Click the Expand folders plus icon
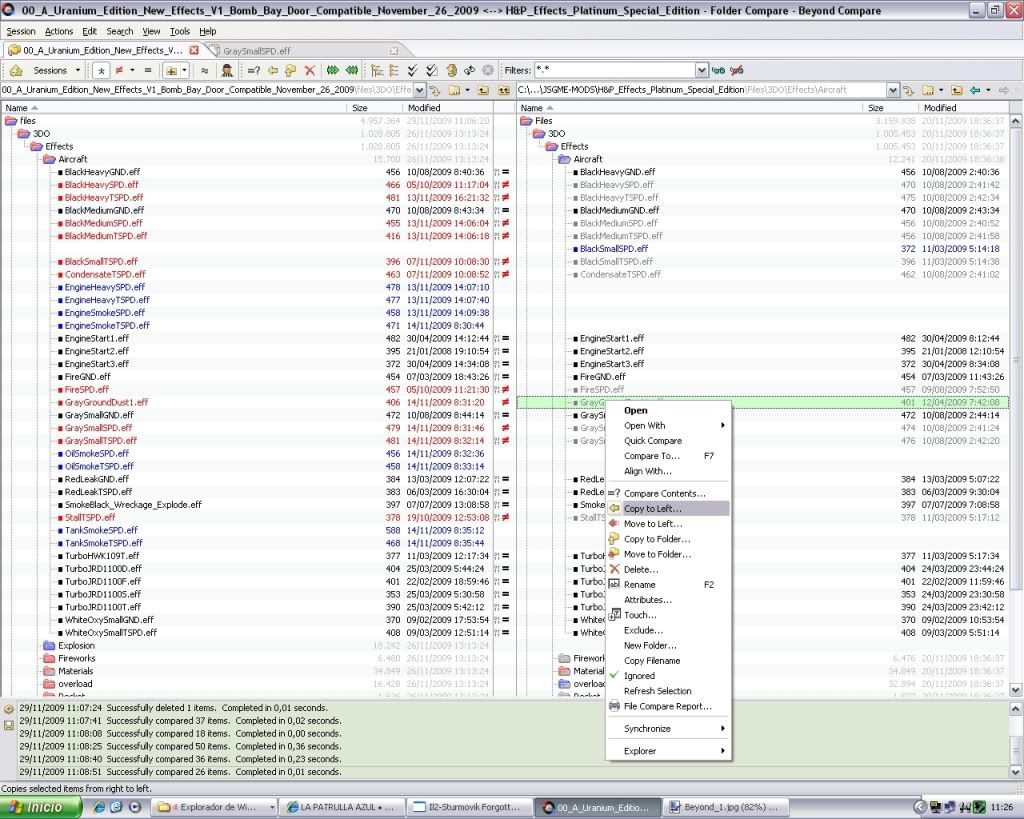 (172, 71)
